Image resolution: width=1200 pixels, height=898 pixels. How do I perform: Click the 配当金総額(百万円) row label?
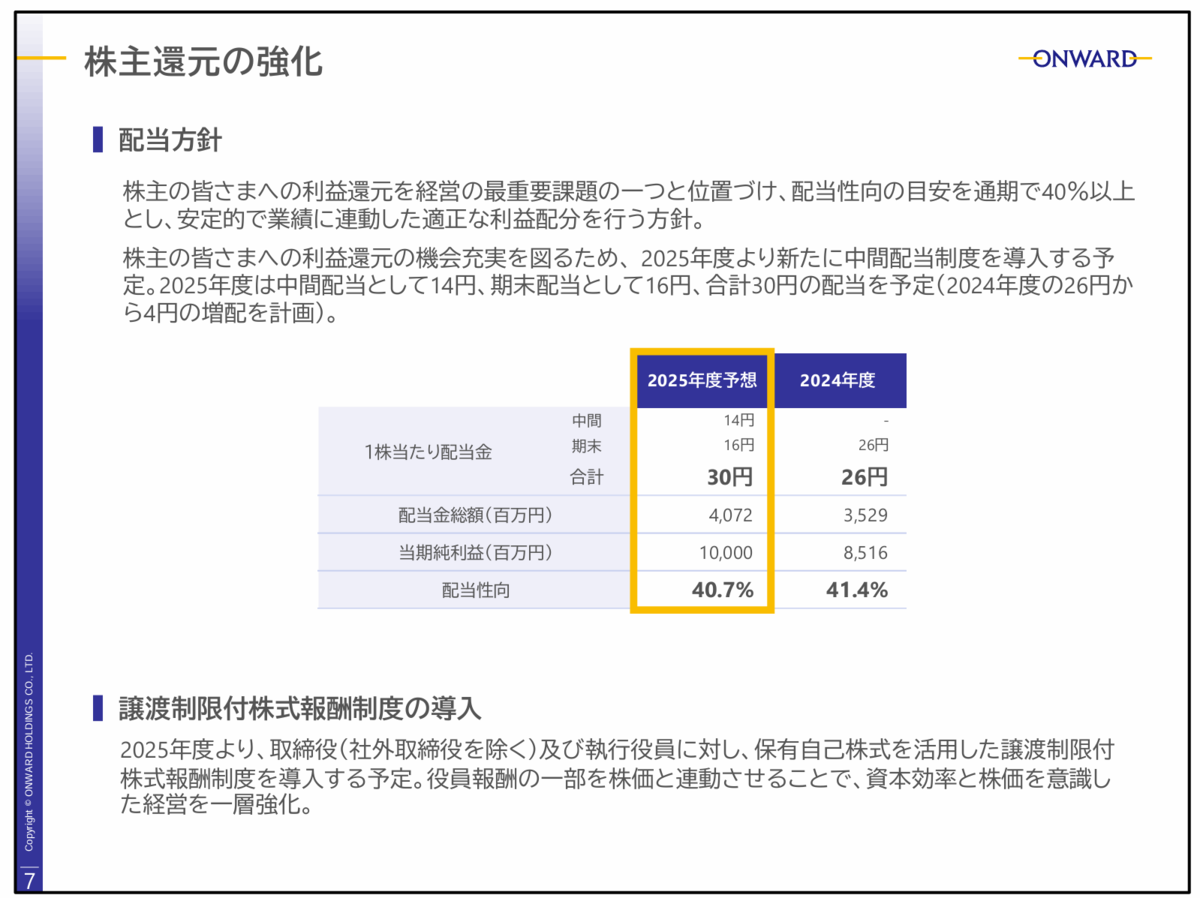476,516
